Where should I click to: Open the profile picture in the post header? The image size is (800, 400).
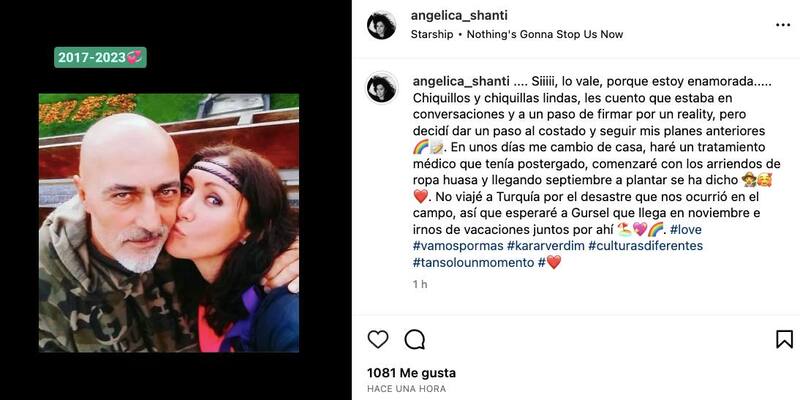click(x=381, y=25)
